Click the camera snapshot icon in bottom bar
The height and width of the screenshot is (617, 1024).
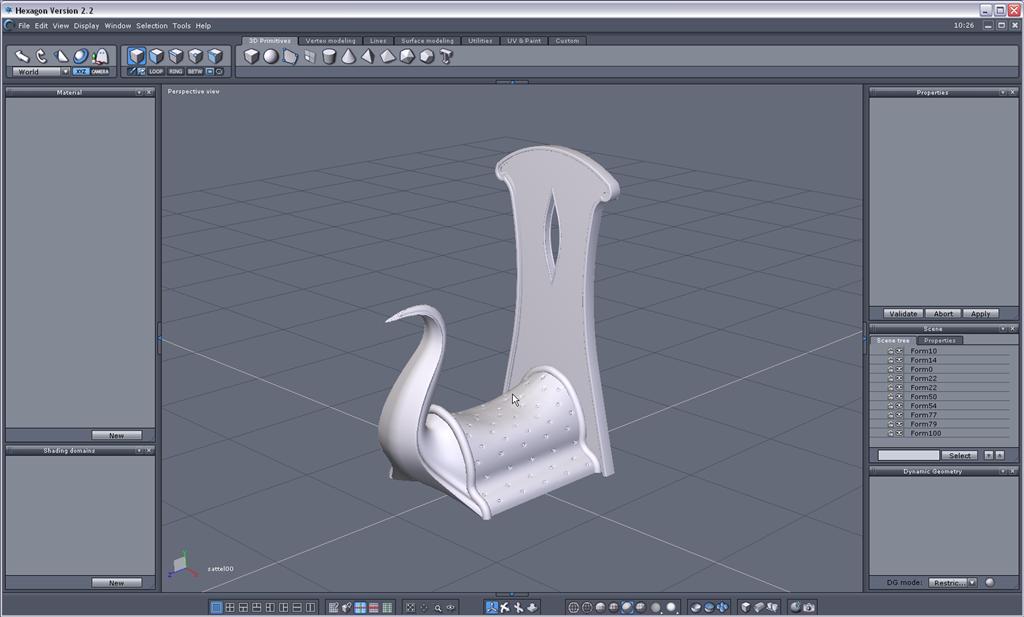pos(808,607)
